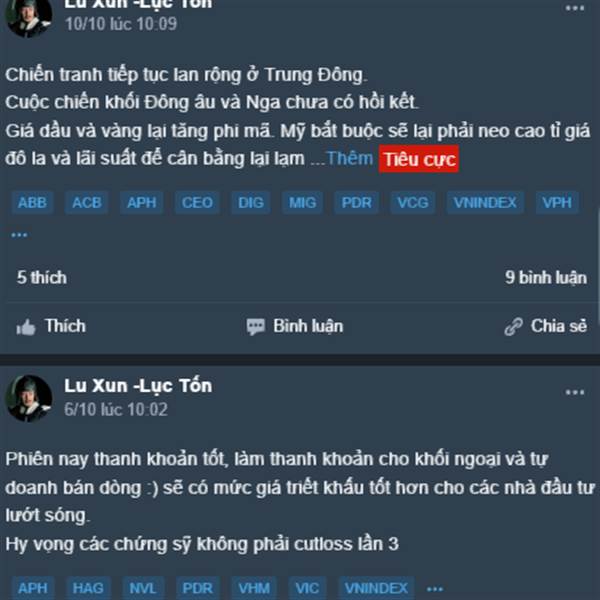
Task: Select the HAG stock tag
Action: click(x=88, y=588)
